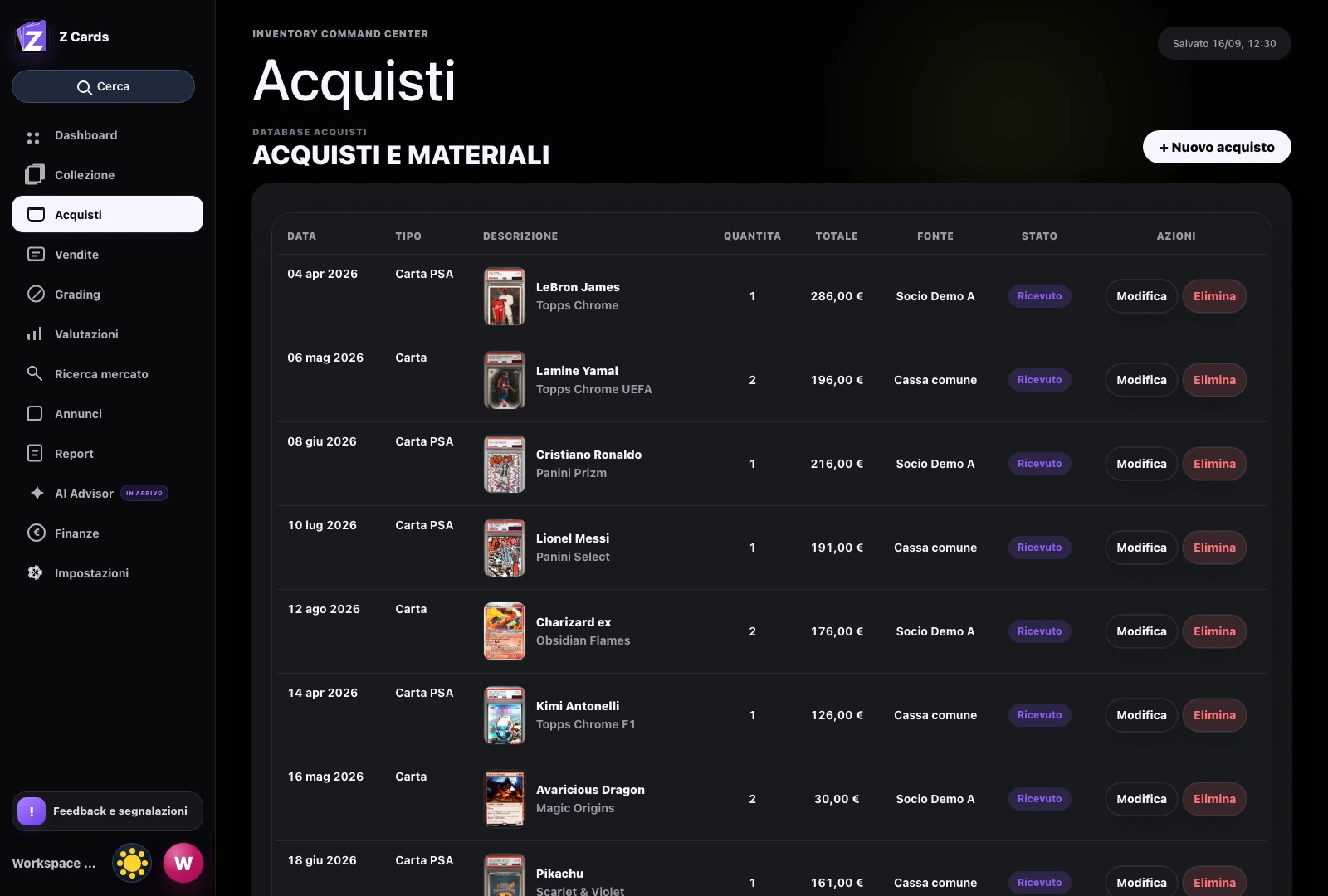The image size is (1328, 896).
Task: Edit the Avaricious Dragon purchase
Action: coord(1141,799)
